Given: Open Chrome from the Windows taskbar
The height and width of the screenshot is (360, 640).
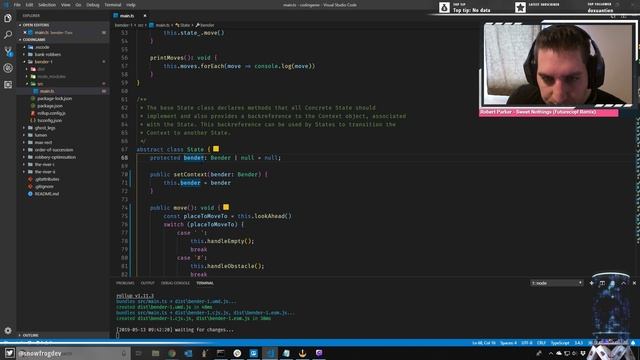Looking at the screenshot, I should pos(172,353).
